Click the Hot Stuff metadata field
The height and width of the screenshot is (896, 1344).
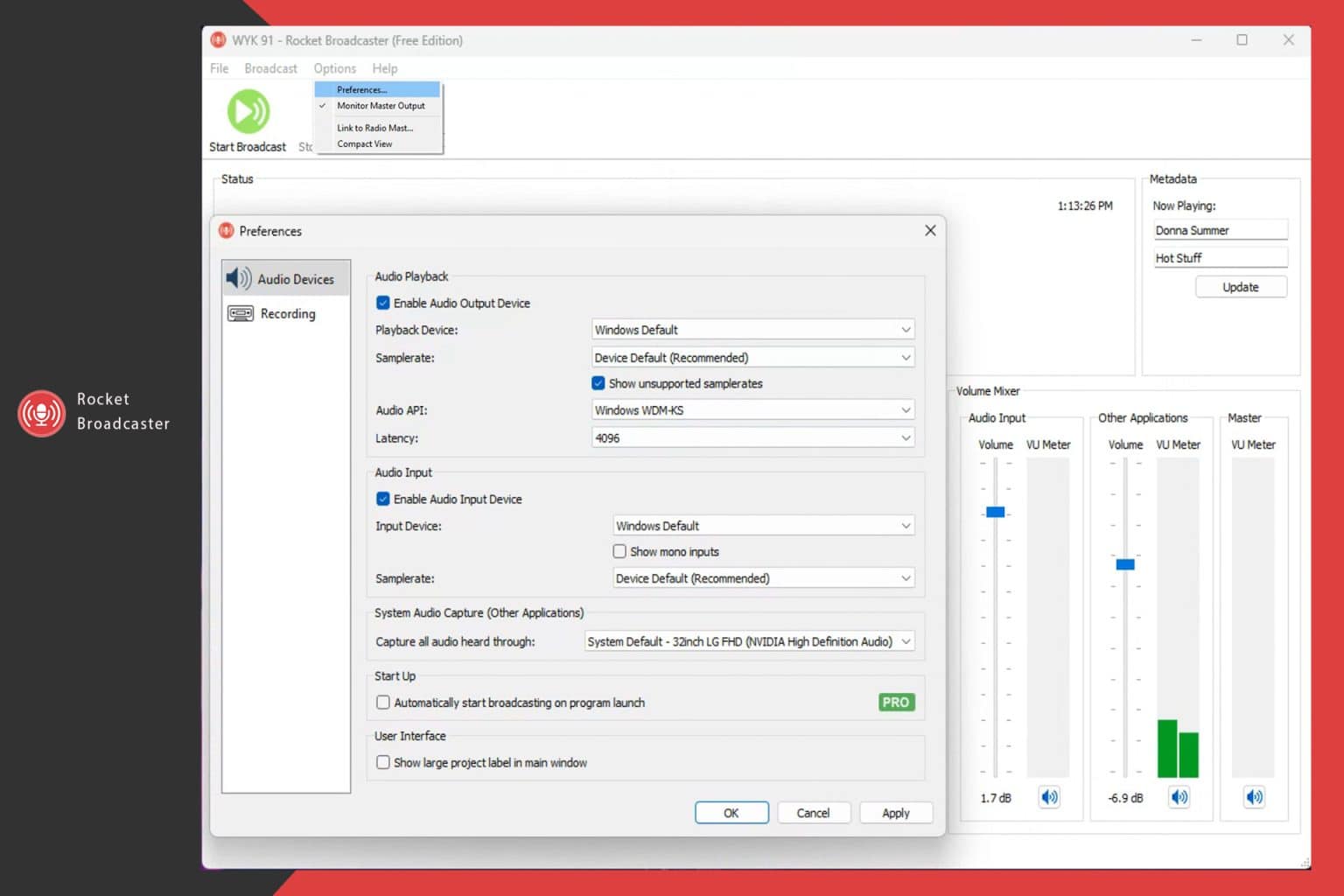tap(1220, 257)
